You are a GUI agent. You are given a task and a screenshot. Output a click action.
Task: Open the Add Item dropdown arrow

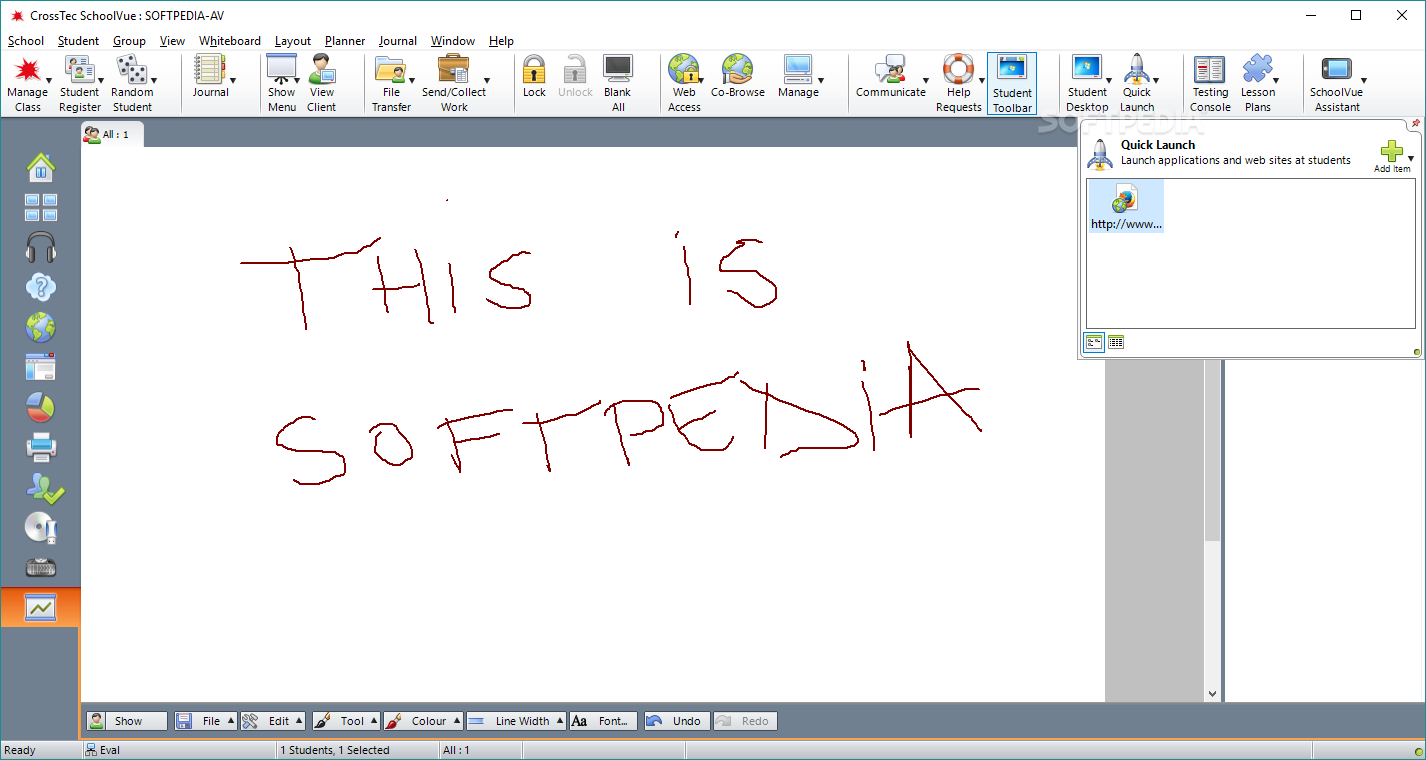pos(1411,158)
